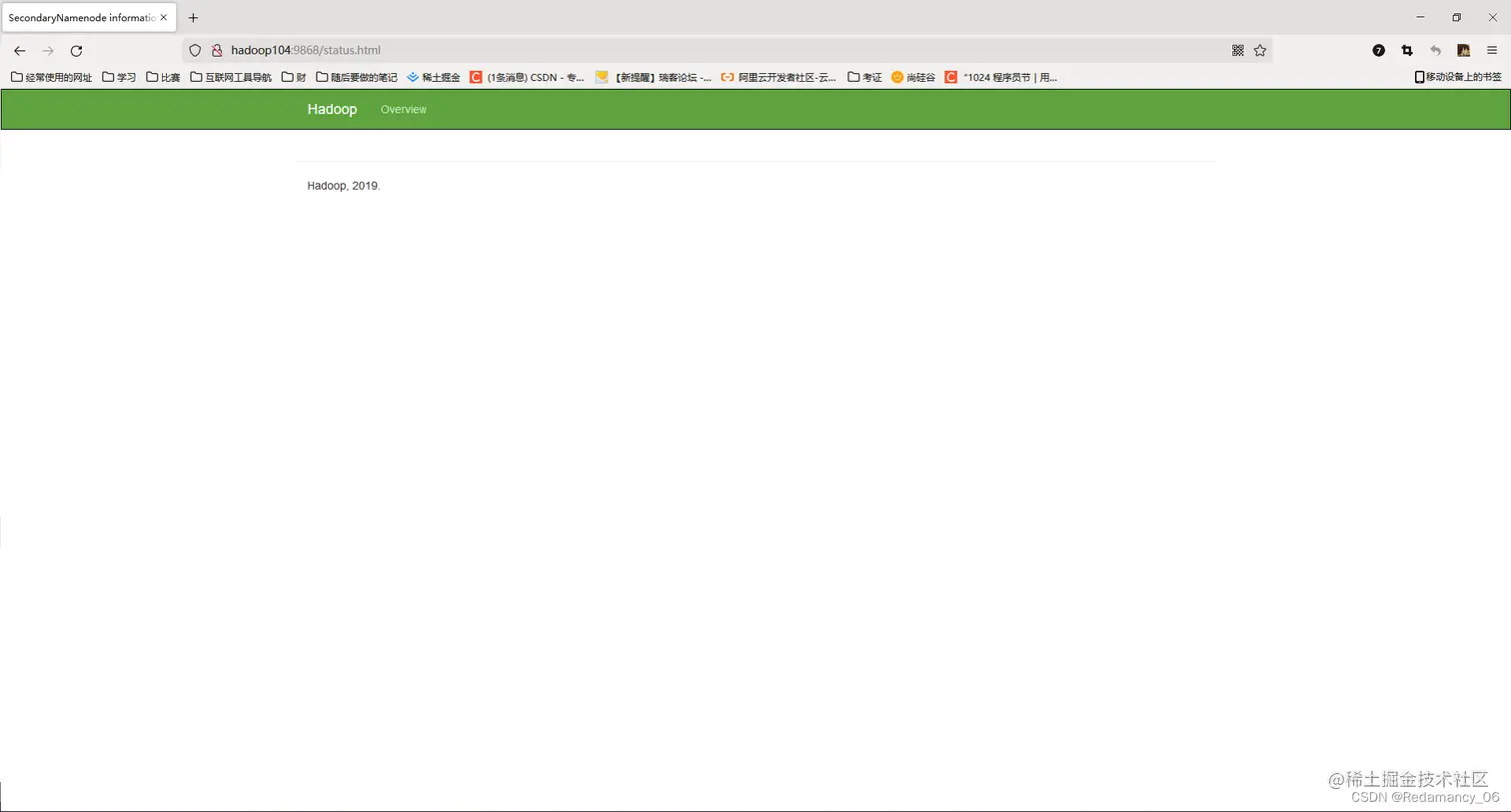Viewport: 1511px width, 812px height.
Task: Close the browser window
Action: coord(1492,17)
